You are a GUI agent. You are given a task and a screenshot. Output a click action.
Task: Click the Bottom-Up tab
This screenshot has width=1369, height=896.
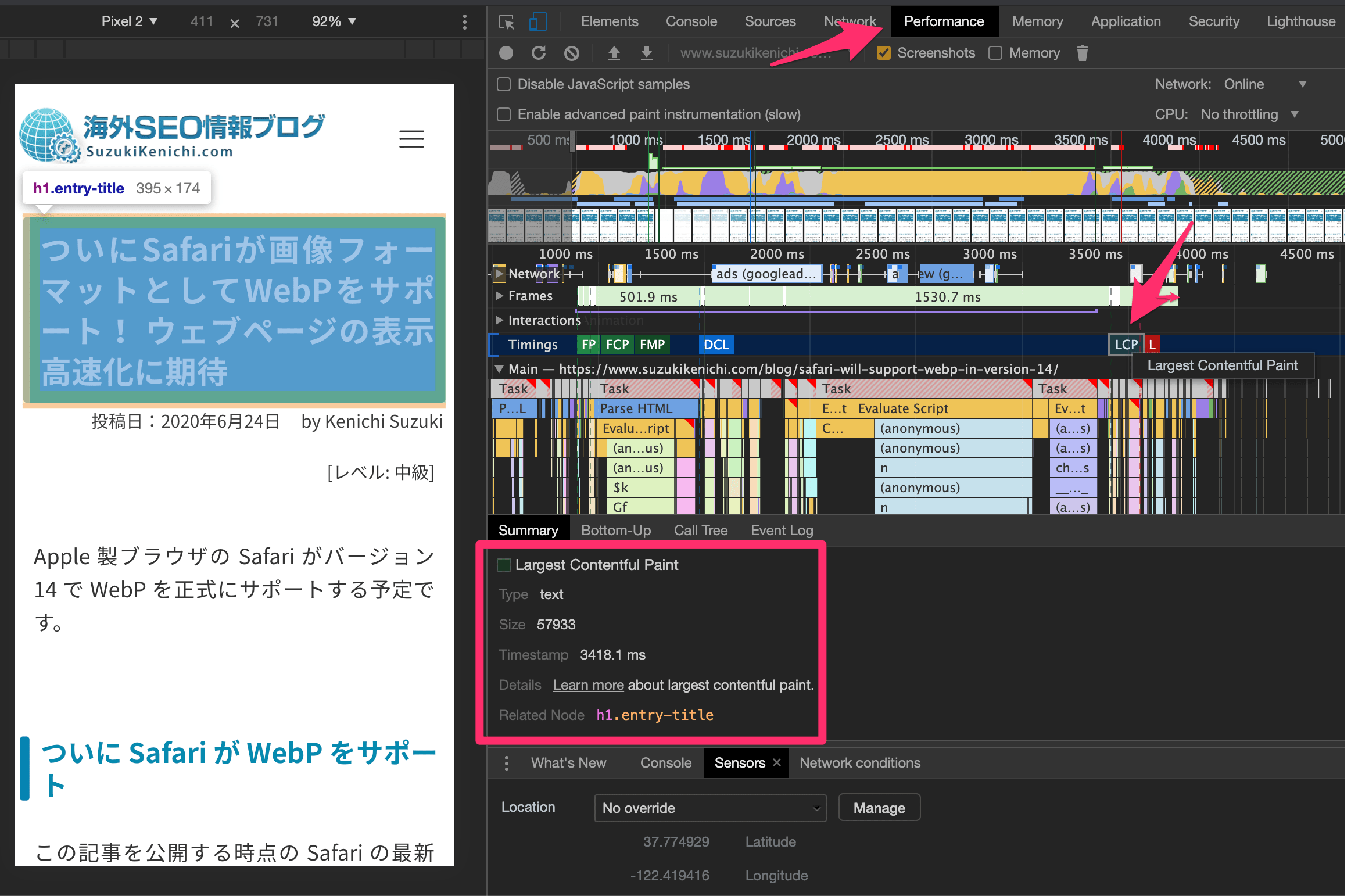pos(615,529)
